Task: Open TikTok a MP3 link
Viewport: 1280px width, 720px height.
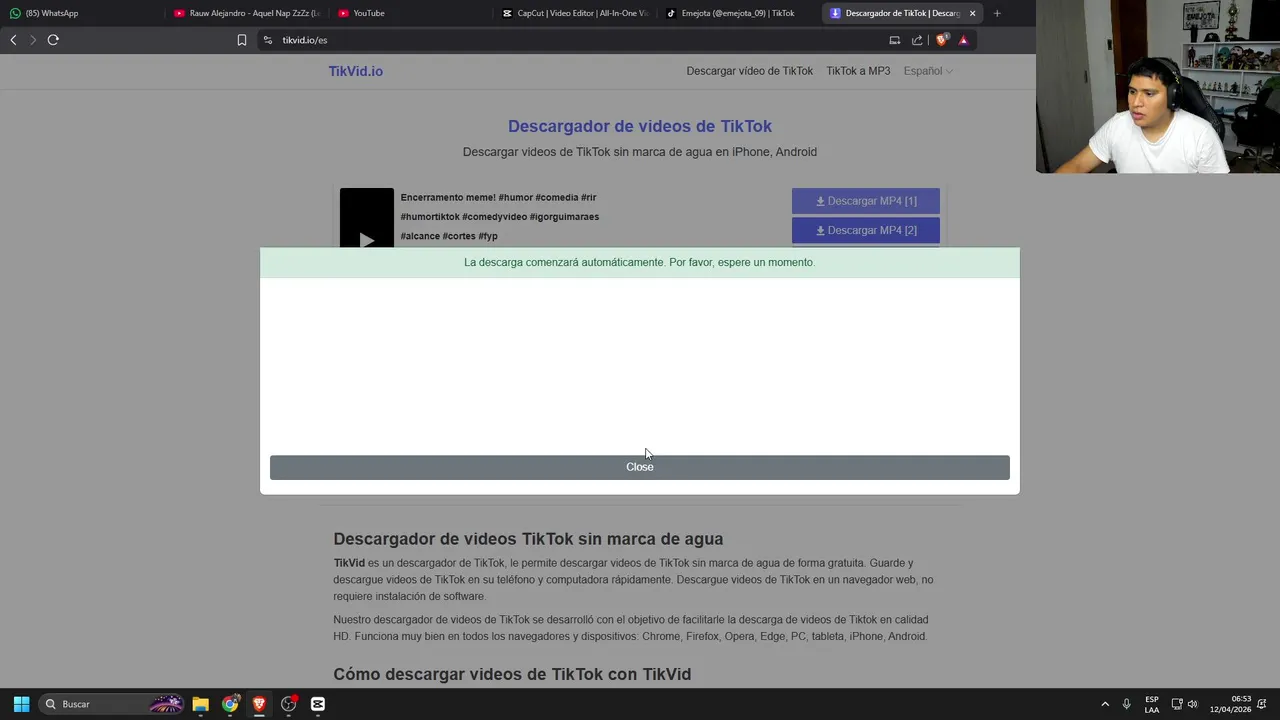Action: click(858, 71)
